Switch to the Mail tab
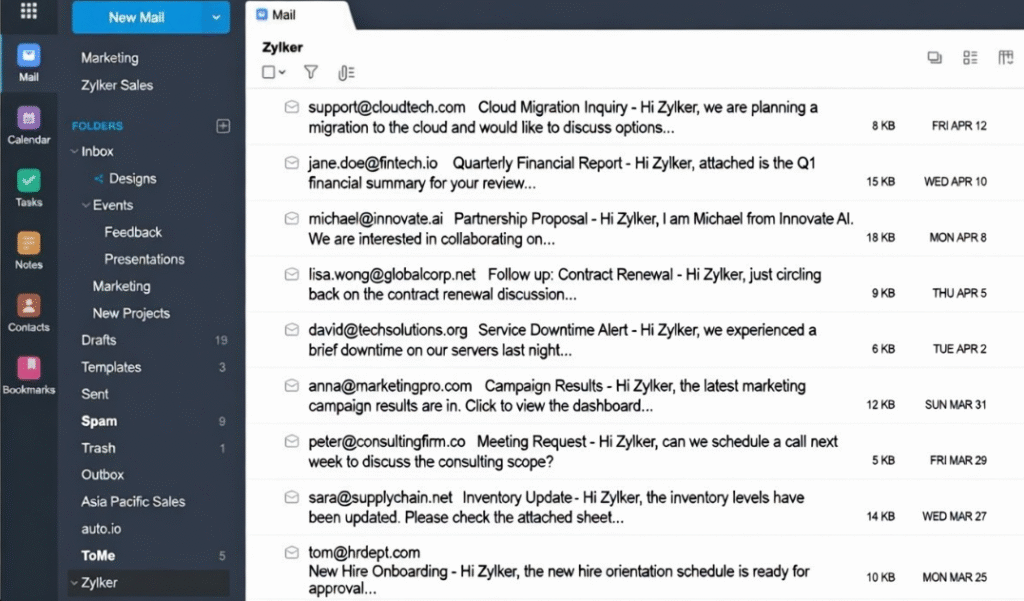The image size is (1024, 601). [281, 14]
